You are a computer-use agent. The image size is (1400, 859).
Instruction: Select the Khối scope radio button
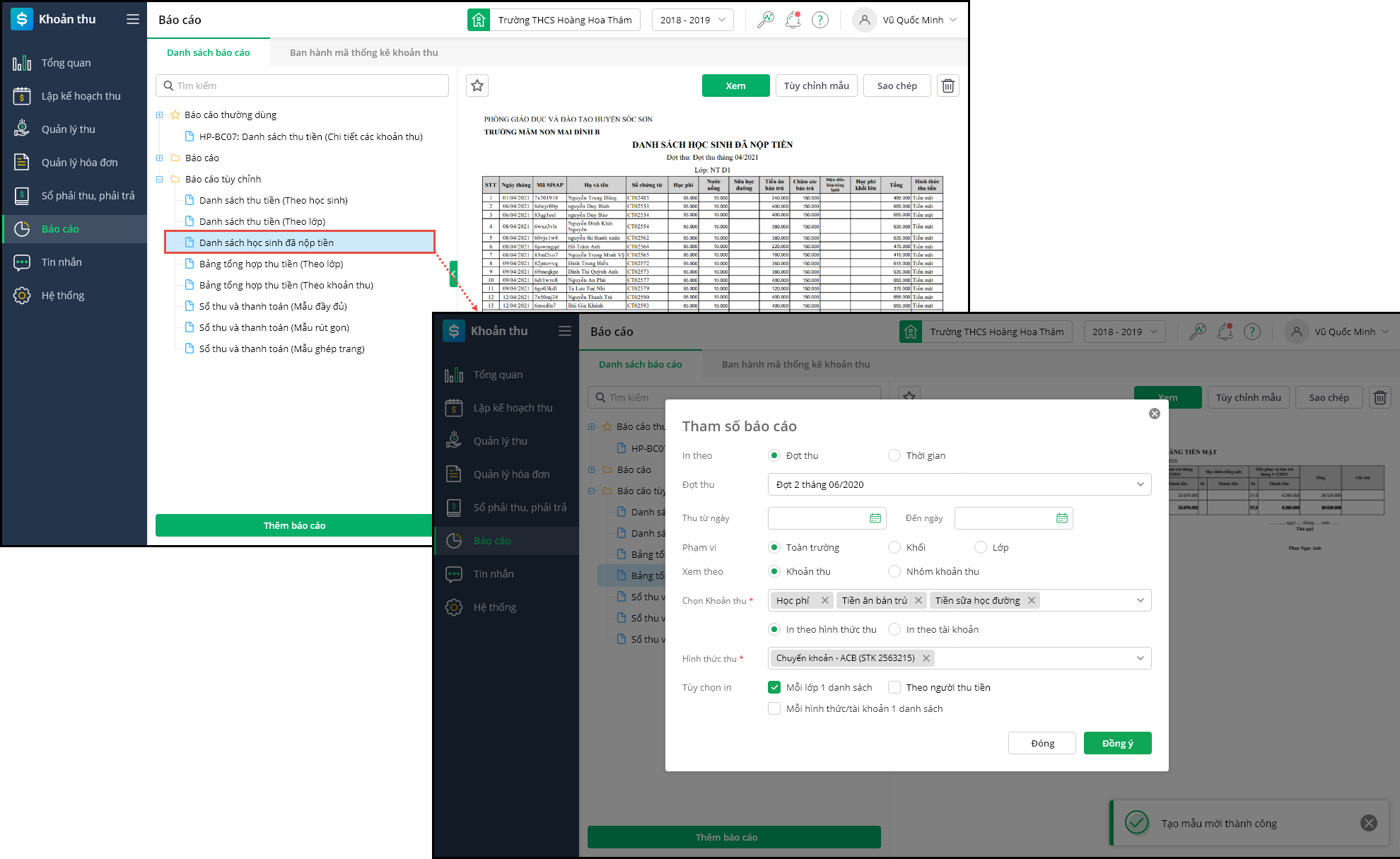894,547
